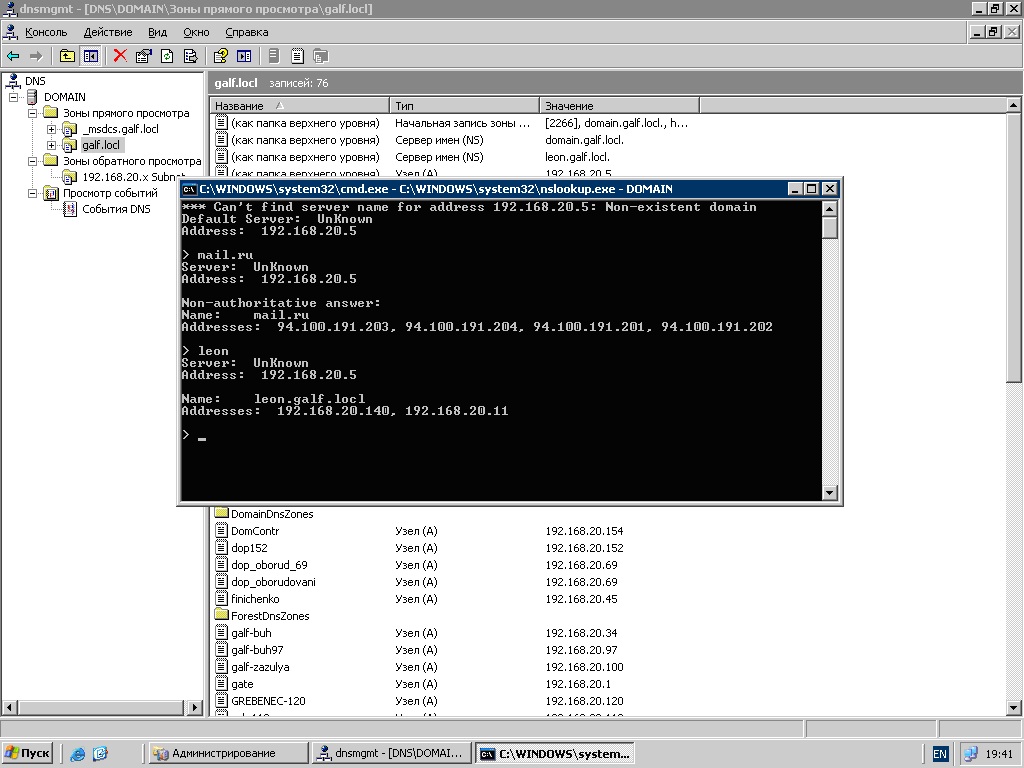1024x768 pixels.
Task: Click scroll-down arrow in cmd window
Action: (829, 493)
